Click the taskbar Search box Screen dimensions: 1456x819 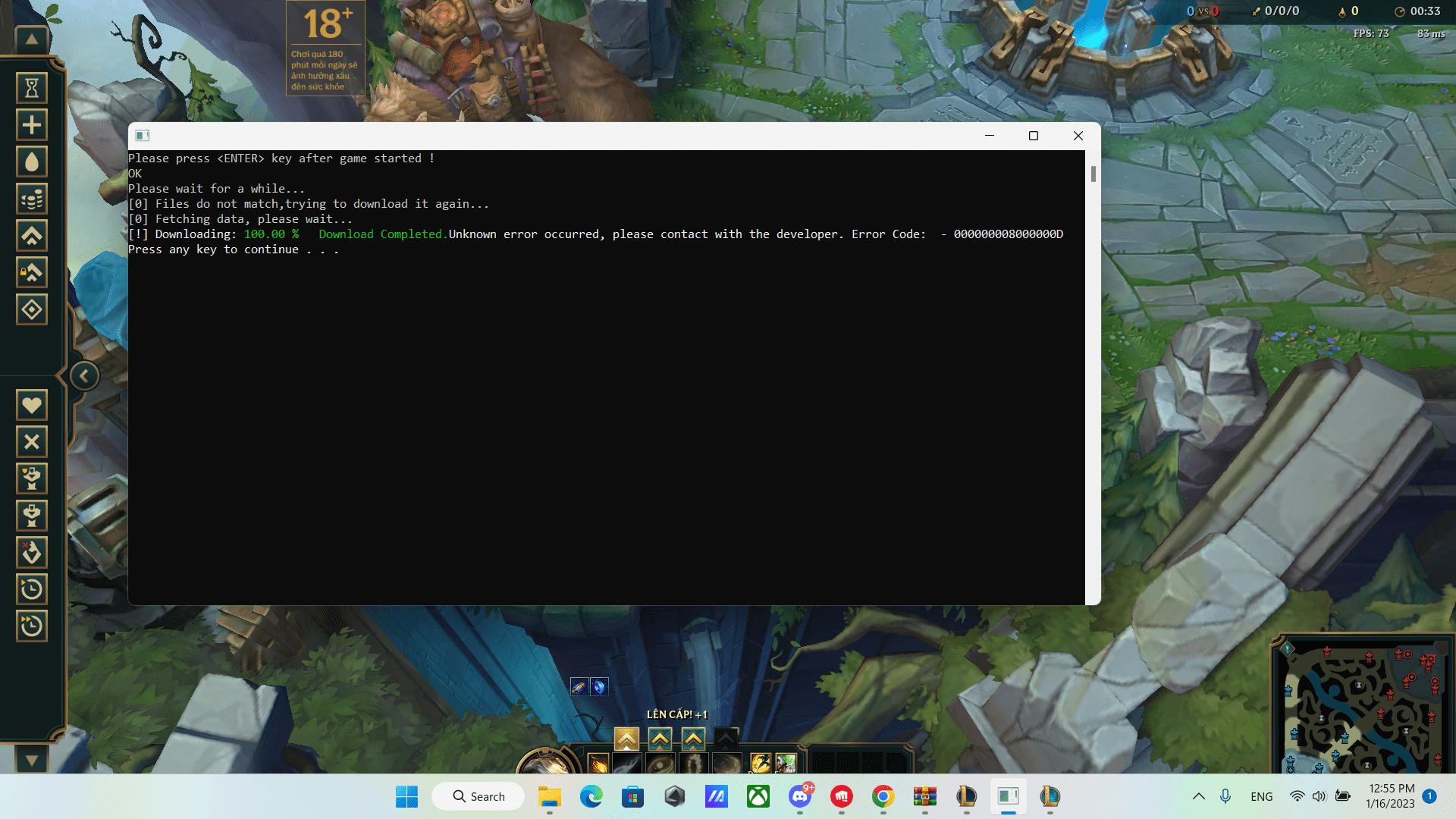coord(479,796)
